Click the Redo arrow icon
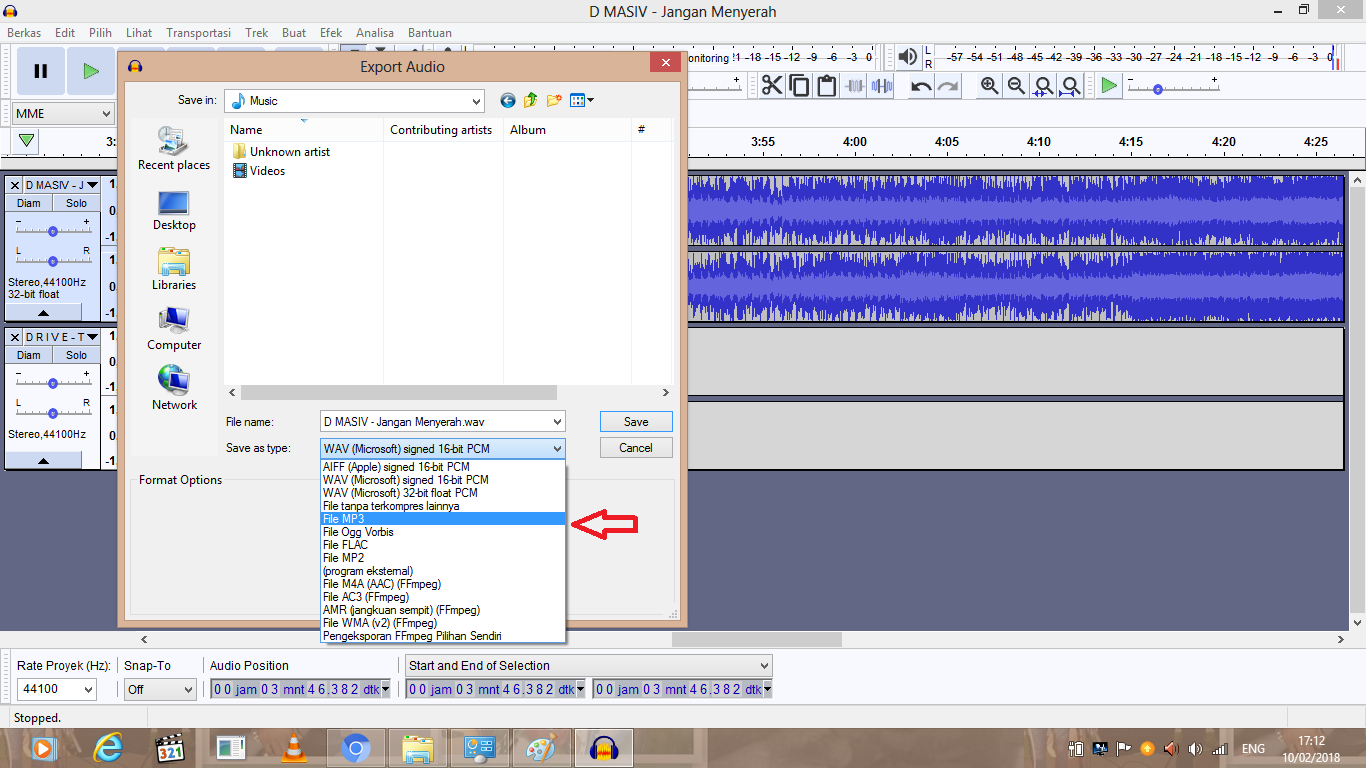Screen dimensions: 1366x768 [x=948, y=86]
